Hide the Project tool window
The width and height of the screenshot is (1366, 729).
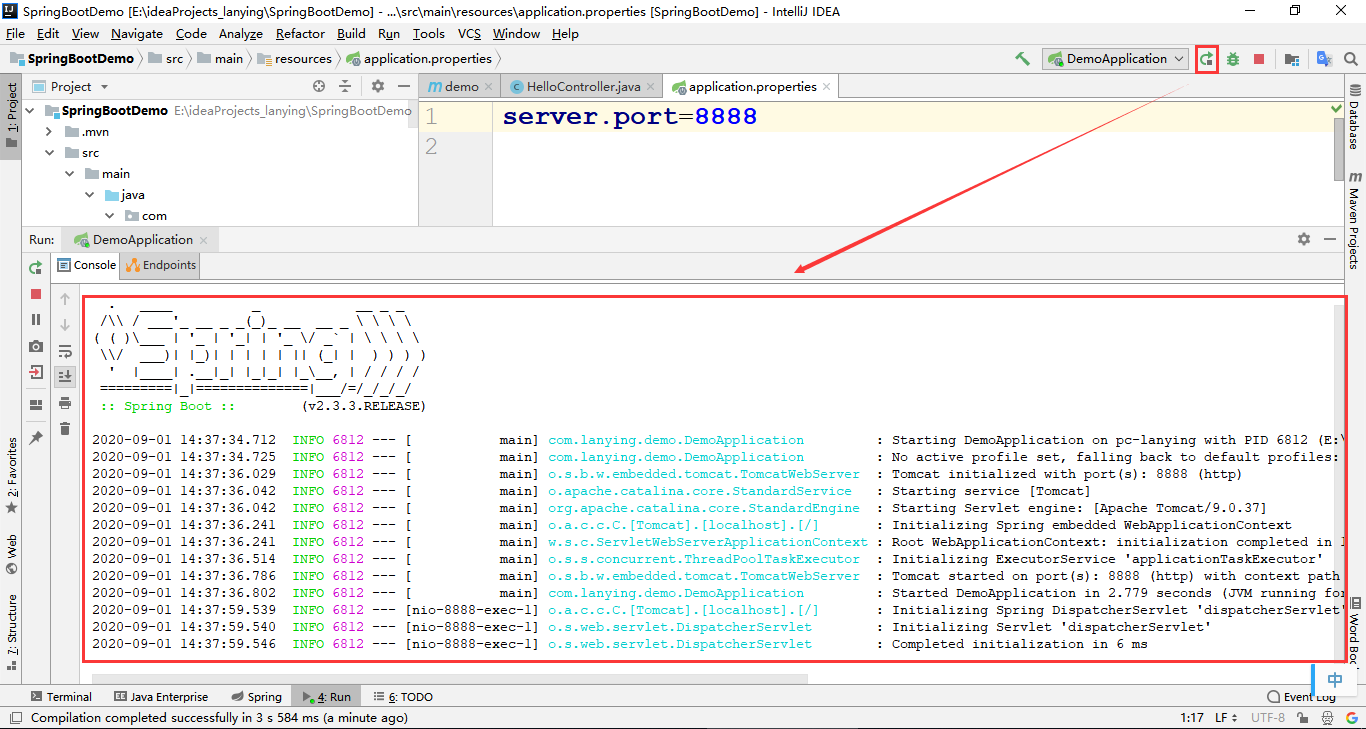tap(403, 87)
